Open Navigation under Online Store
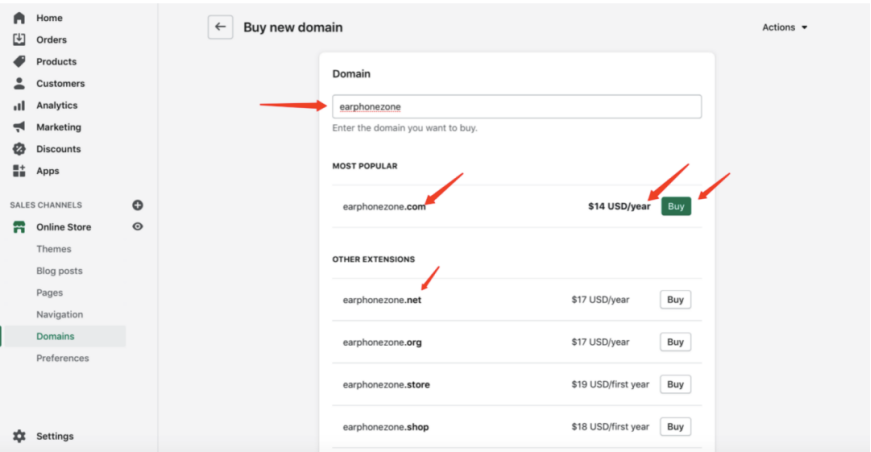The image size is (871, 452). coord(59,314)
